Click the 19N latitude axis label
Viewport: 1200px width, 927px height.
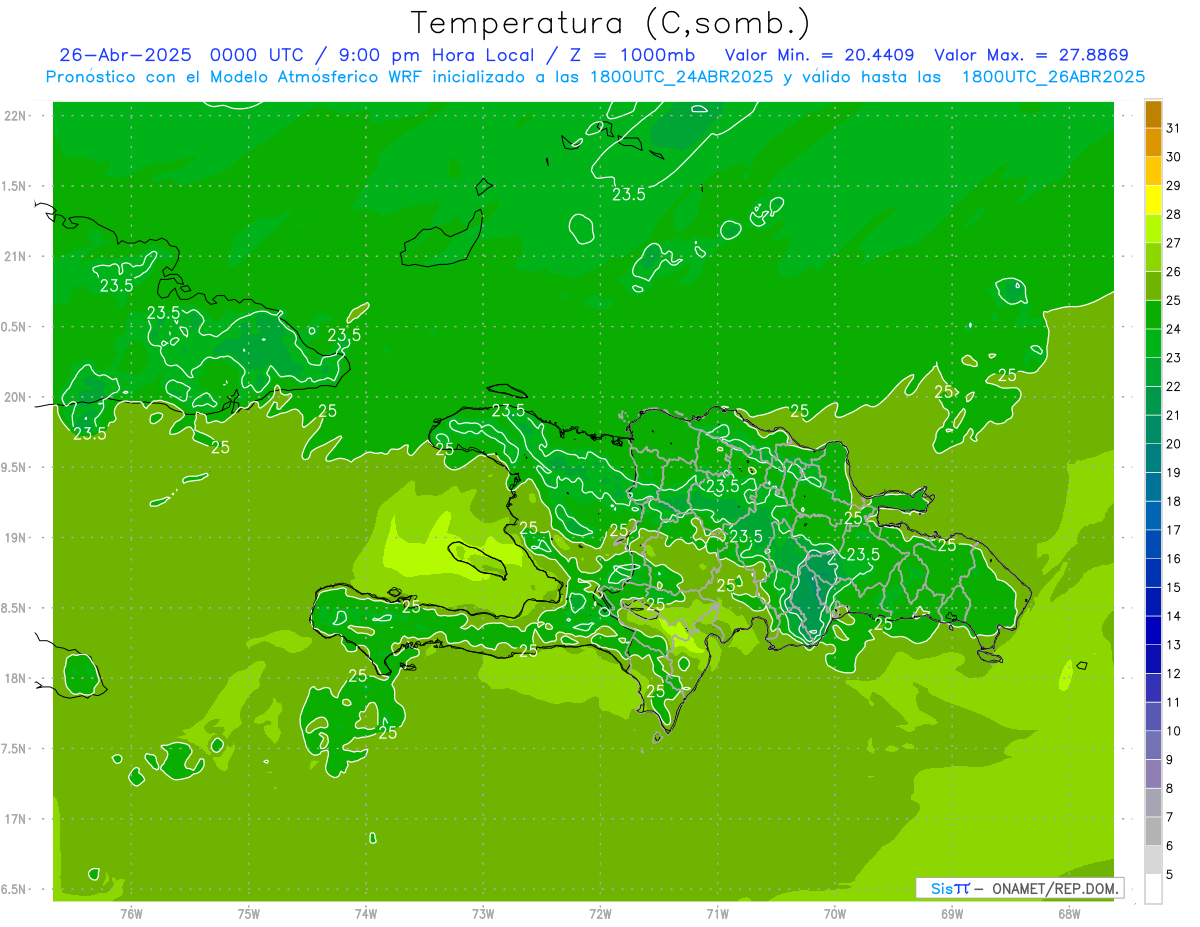(16, 537)
